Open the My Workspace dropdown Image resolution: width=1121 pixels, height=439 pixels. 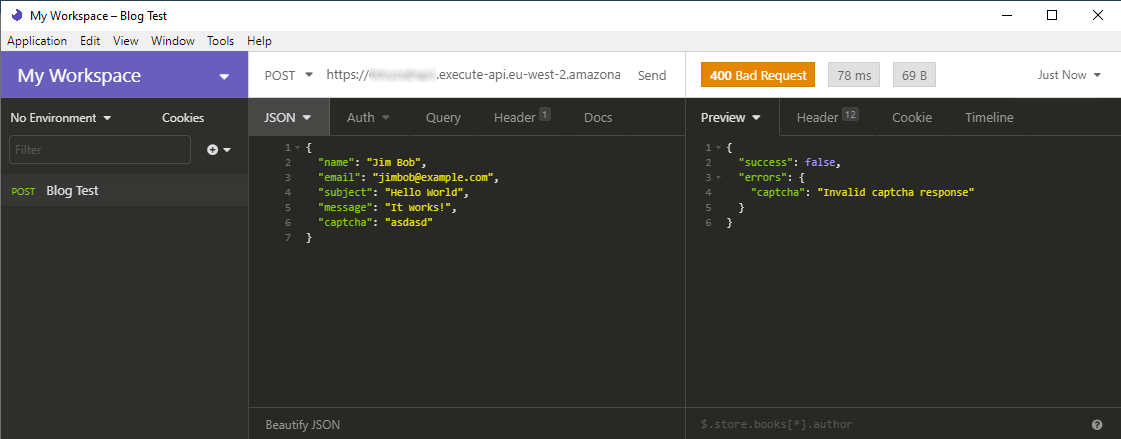click(224, 77)
